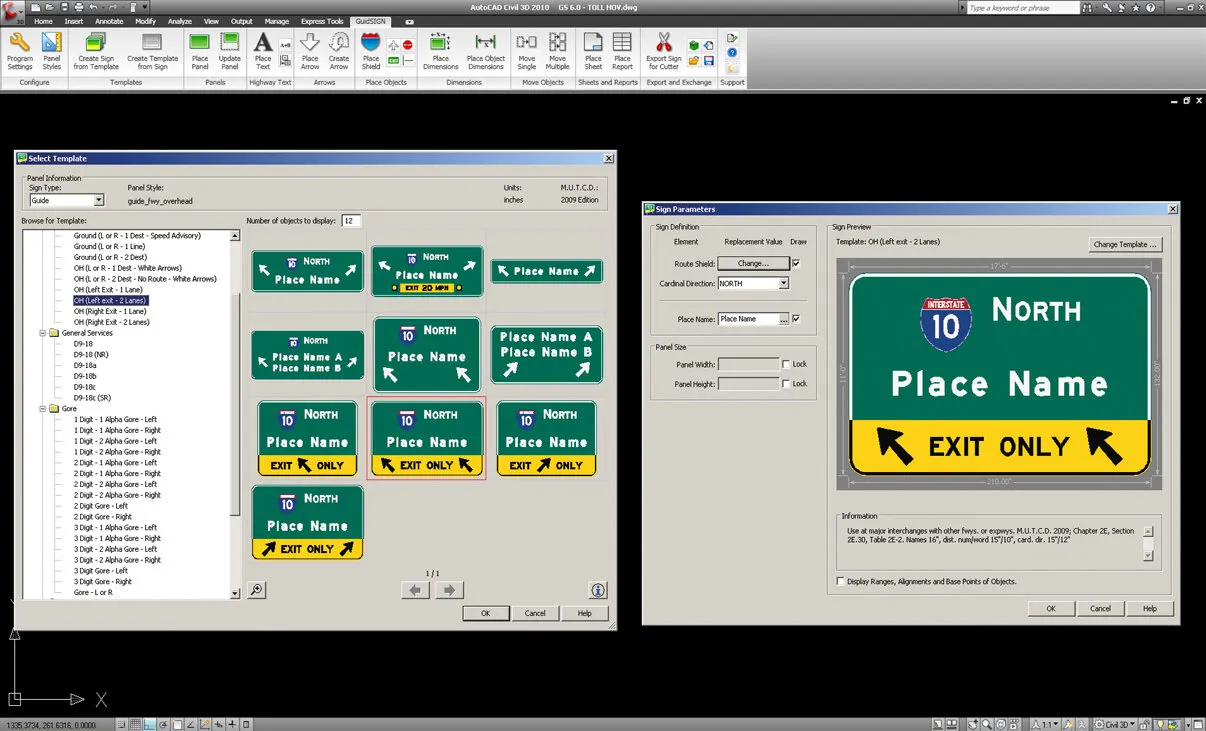1206x731 pixels.
Task: Click OK in the Sign Parameters dialog
Action: point(1051,608)
